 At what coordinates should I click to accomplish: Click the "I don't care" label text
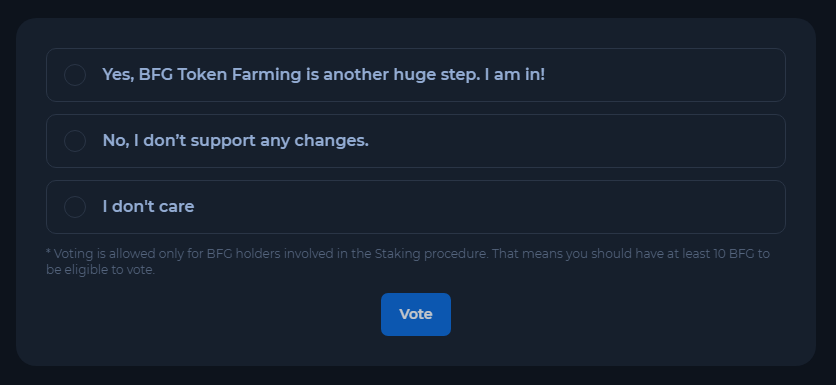pyautogui.click(x=148, y=206)
